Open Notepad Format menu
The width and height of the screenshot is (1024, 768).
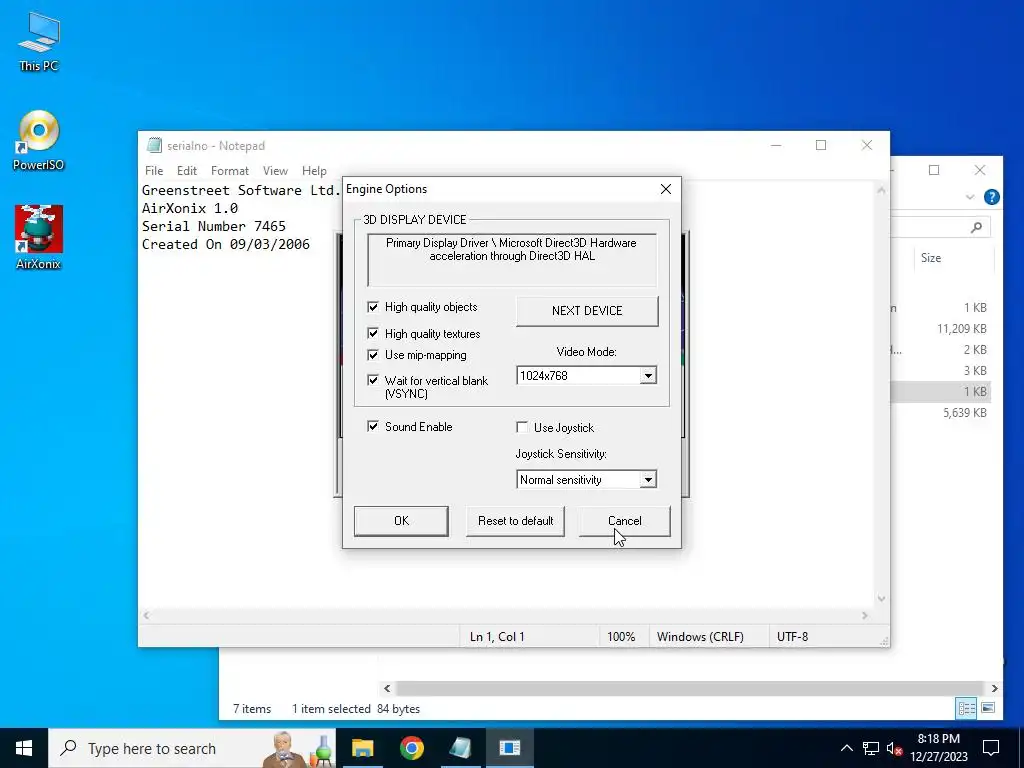click(x=230, y=170)
